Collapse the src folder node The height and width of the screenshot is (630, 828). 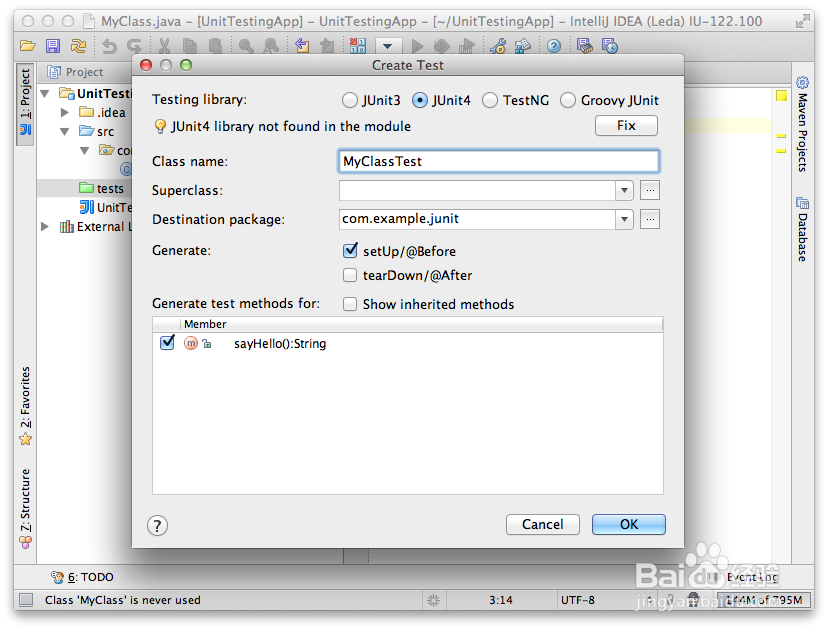pos(65,131)
